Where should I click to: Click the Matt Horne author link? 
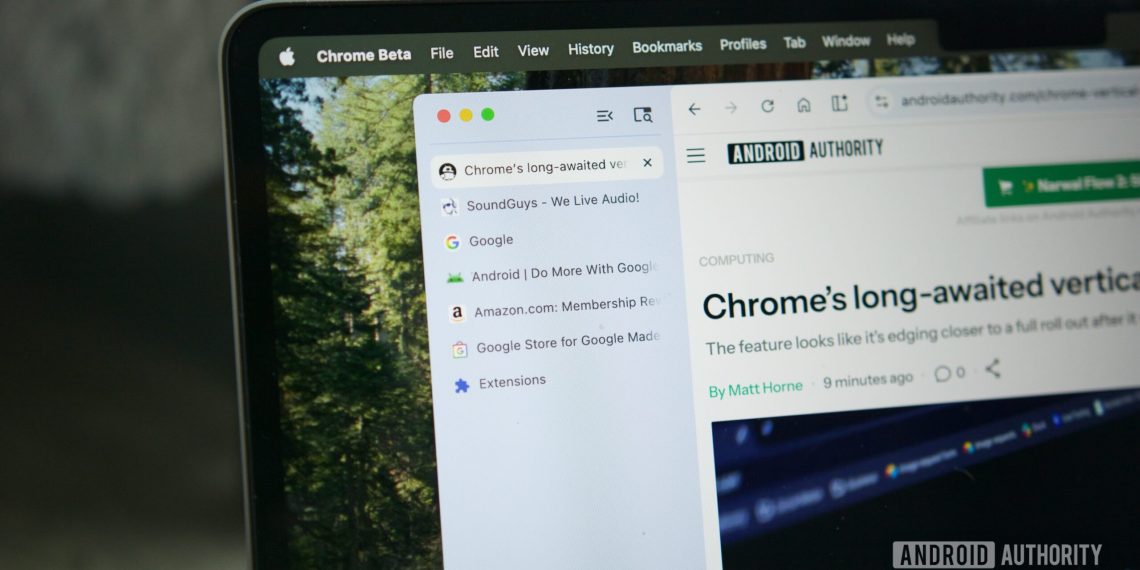pyautogui.click(x=755, y=389)
